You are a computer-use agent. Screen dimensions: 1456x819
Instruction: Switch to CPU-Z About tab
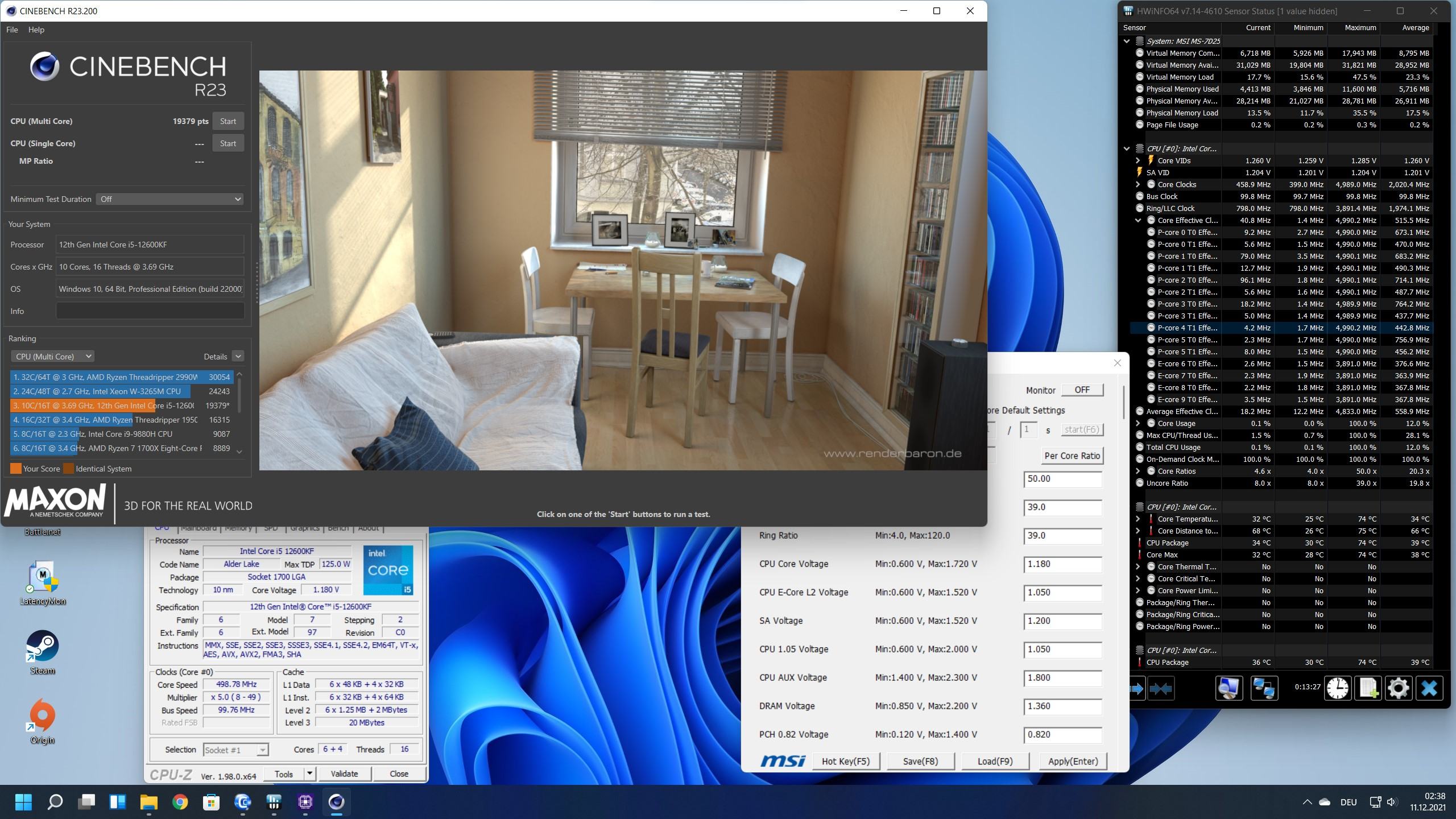point(368,528)
